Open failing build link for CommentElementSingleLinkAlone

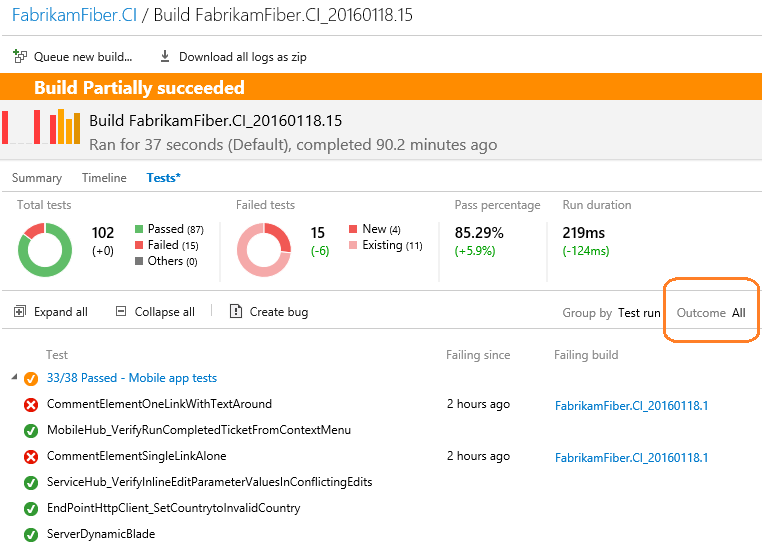tap(631, 458)
